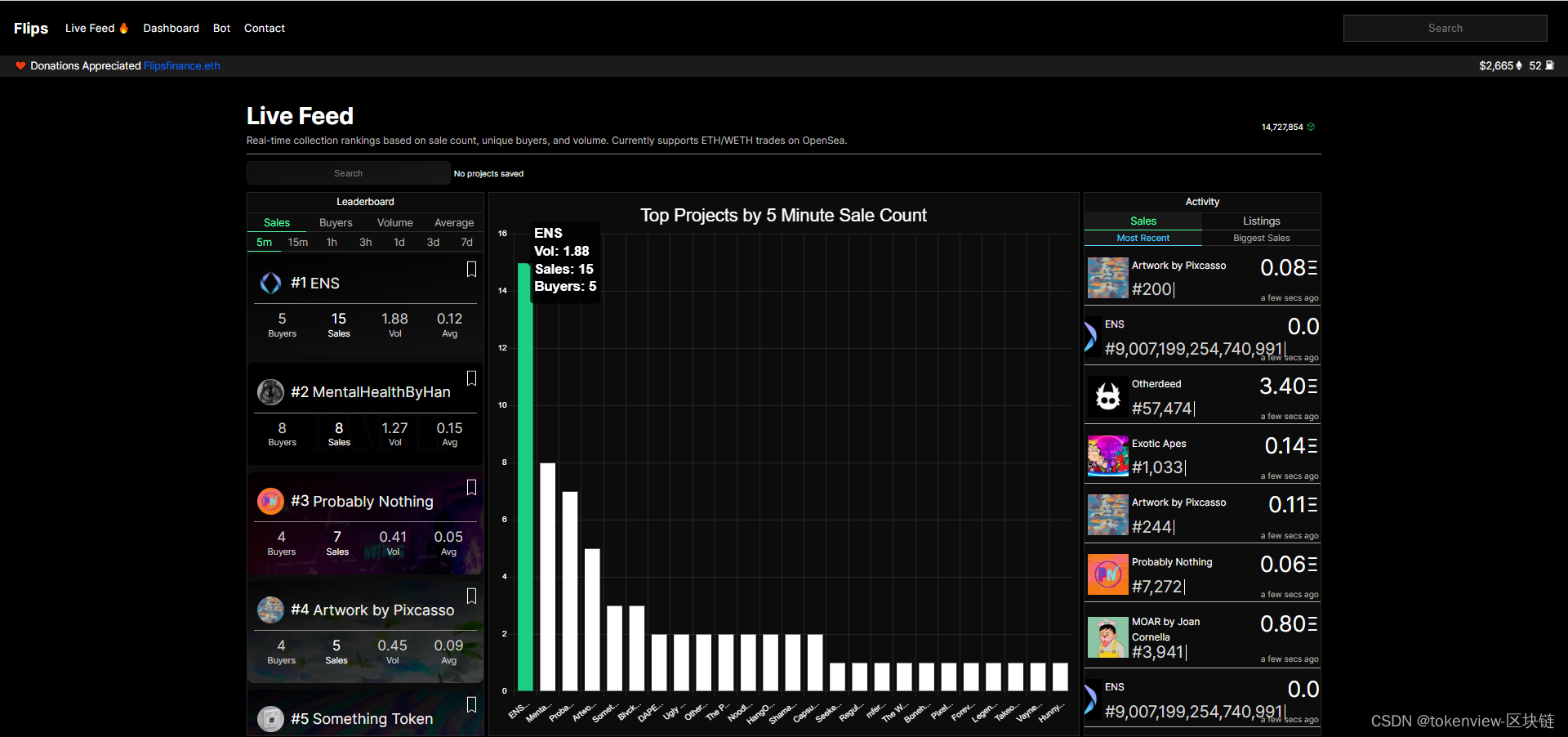Click the Probably Nothing collection icon
The image size is (1568, 737).
tap(270, 501)
